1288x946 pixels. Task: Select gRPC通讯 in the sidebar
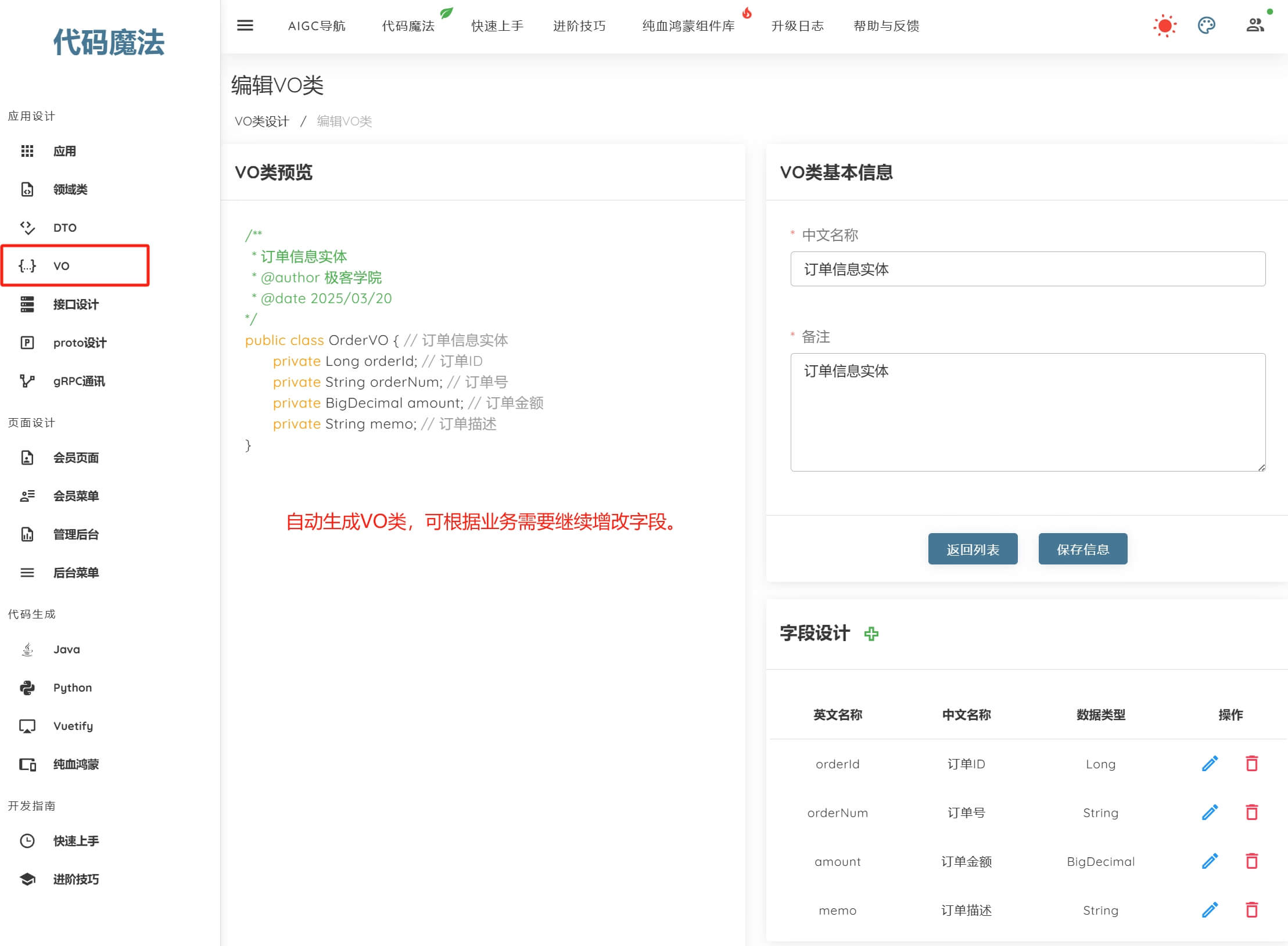coord(79,381)
